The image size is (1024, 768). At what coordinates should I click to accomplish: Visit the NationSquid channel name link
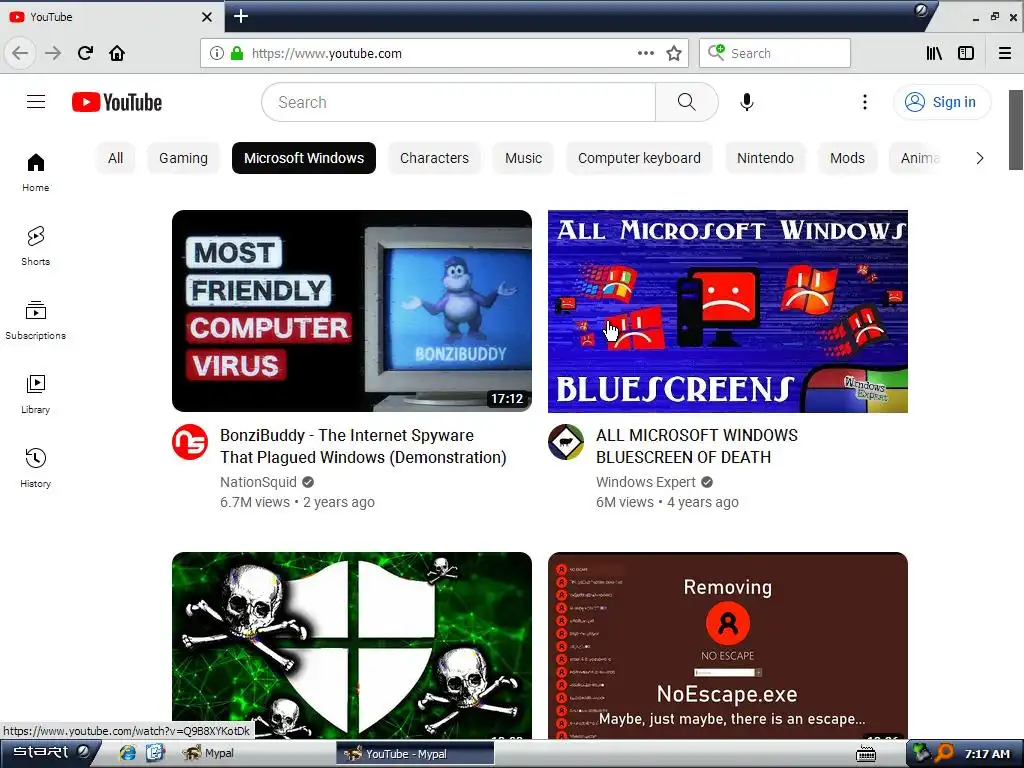258,482
